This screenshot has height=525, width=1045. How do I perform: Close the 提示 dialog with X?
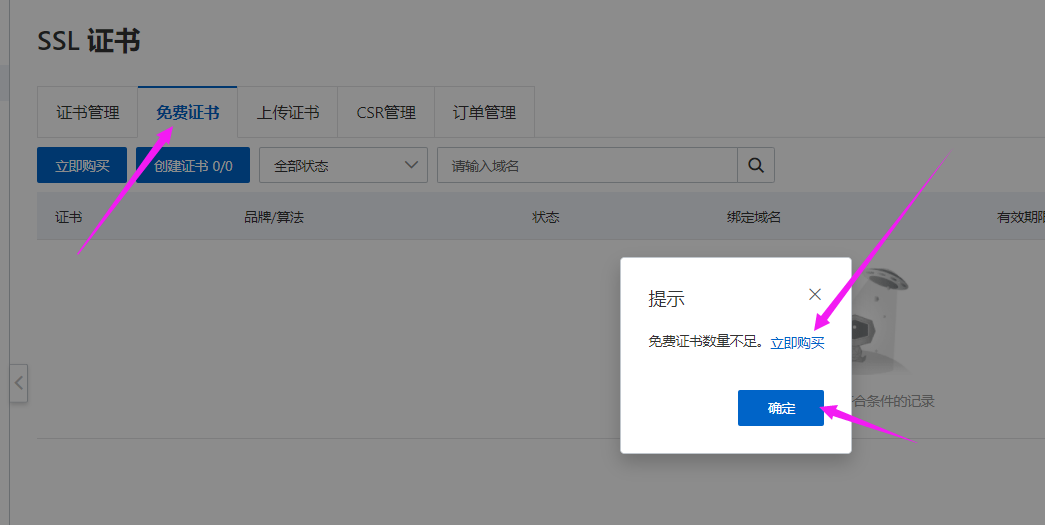[x=814, y=294]
